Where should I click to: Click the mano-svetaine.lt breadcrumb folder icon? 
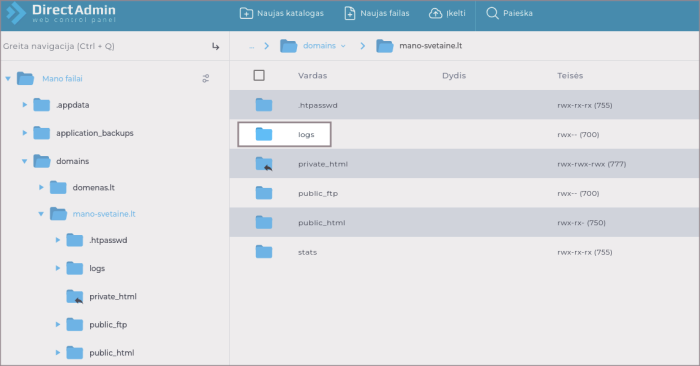tap(384, 46)
